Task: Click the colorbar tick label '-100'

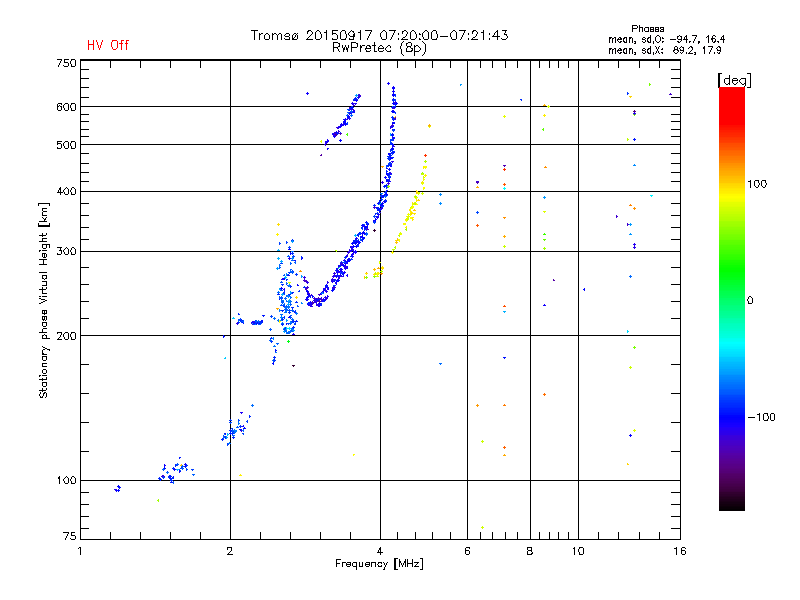Action: coord(761,417)
